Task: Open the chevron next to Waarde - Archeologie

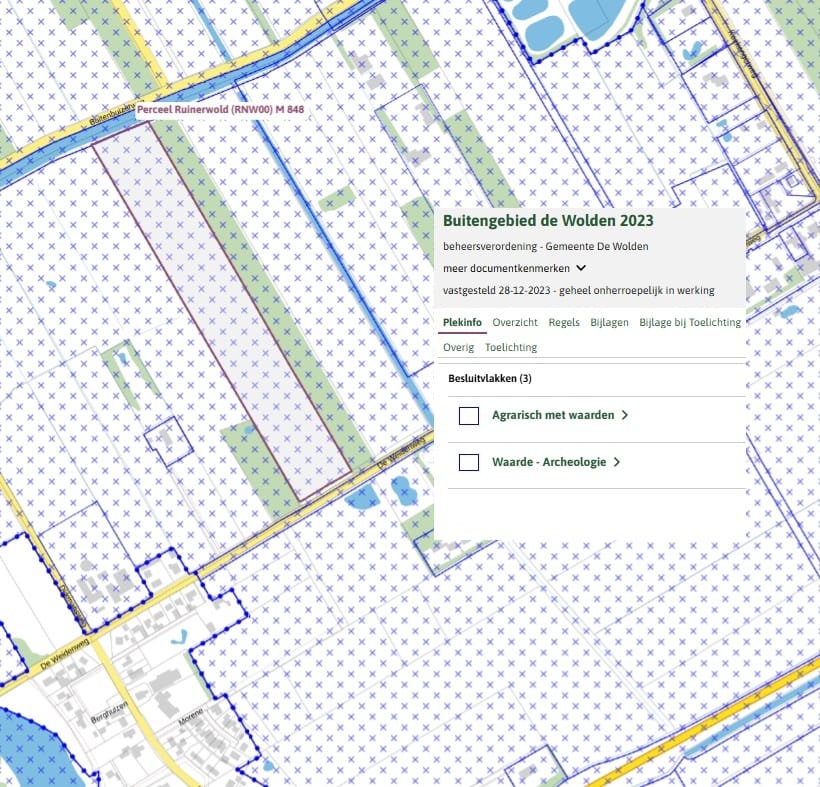Action: [617, 462]
